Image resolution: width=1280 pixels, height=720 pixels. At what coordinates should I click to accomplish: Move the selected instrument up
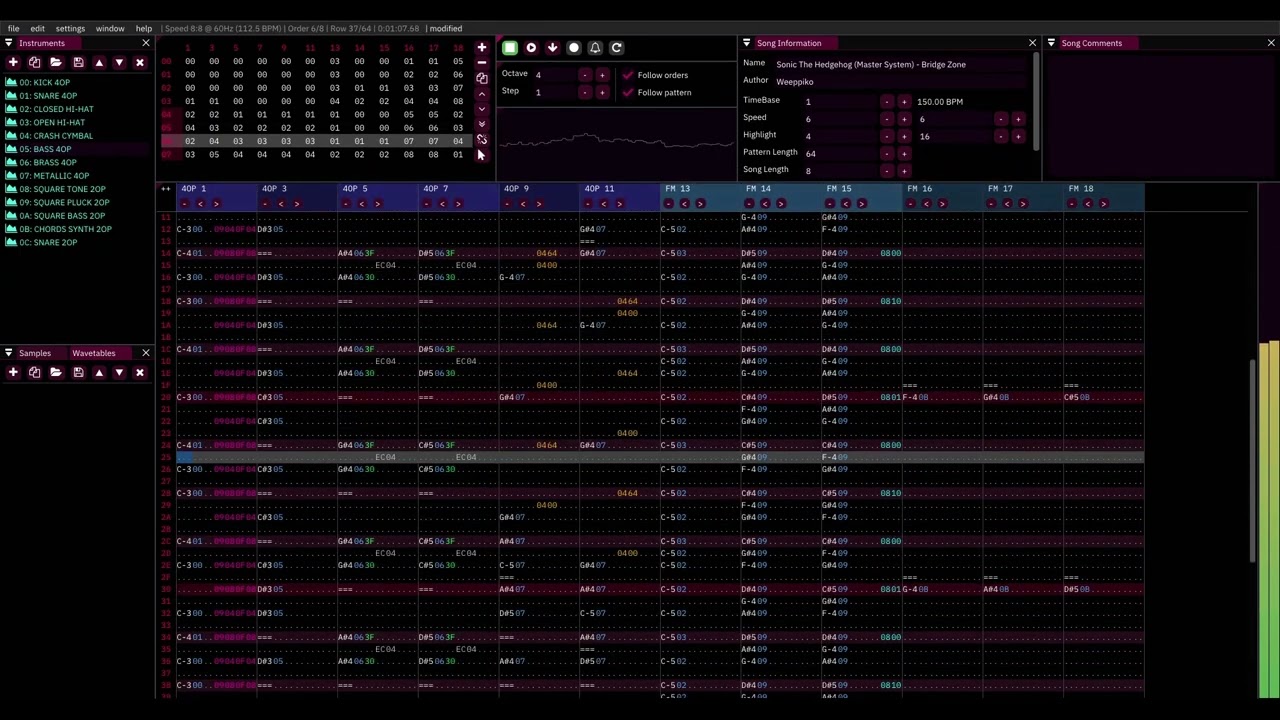tap(99, 63)
